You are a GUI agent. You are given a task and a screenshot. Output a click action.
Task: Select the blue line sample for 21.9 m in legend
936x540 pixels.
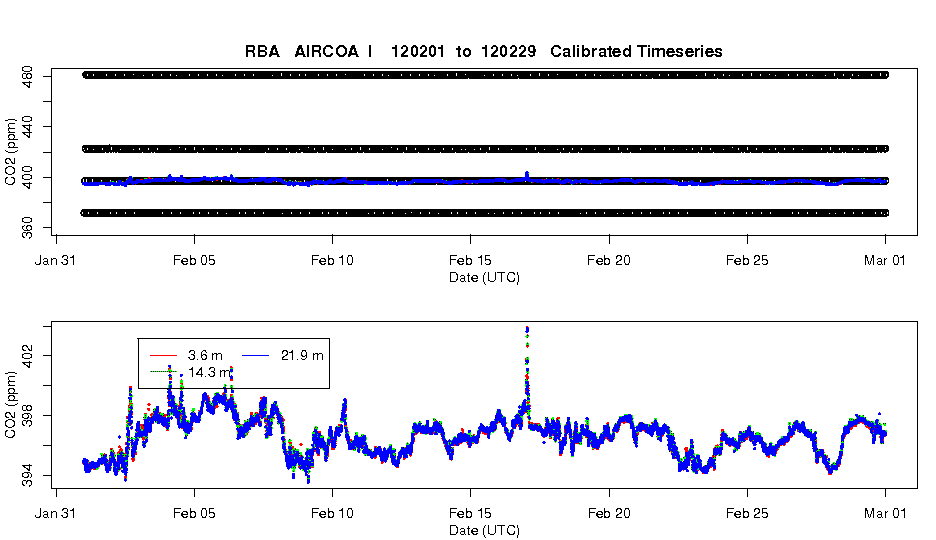click(x=255, y=356)
